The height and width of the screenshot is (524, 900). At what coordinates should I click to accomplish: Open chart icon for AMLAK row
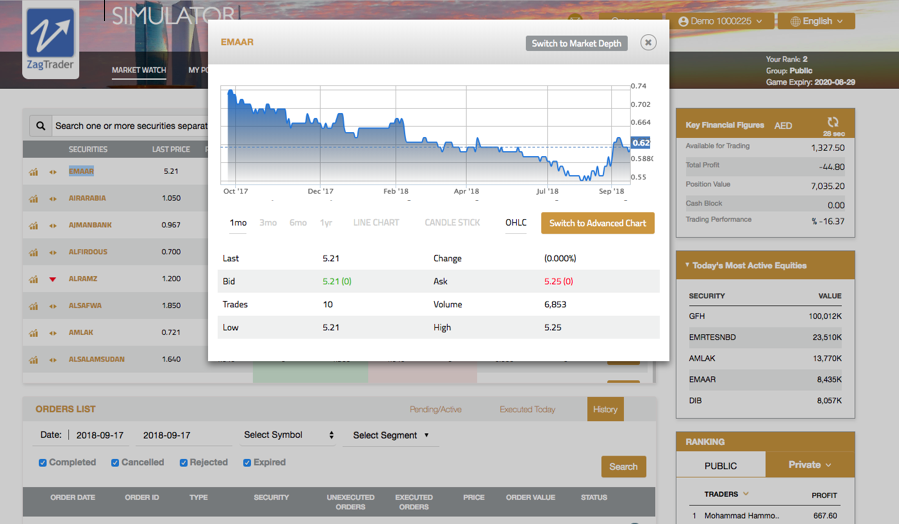(34, 333)
